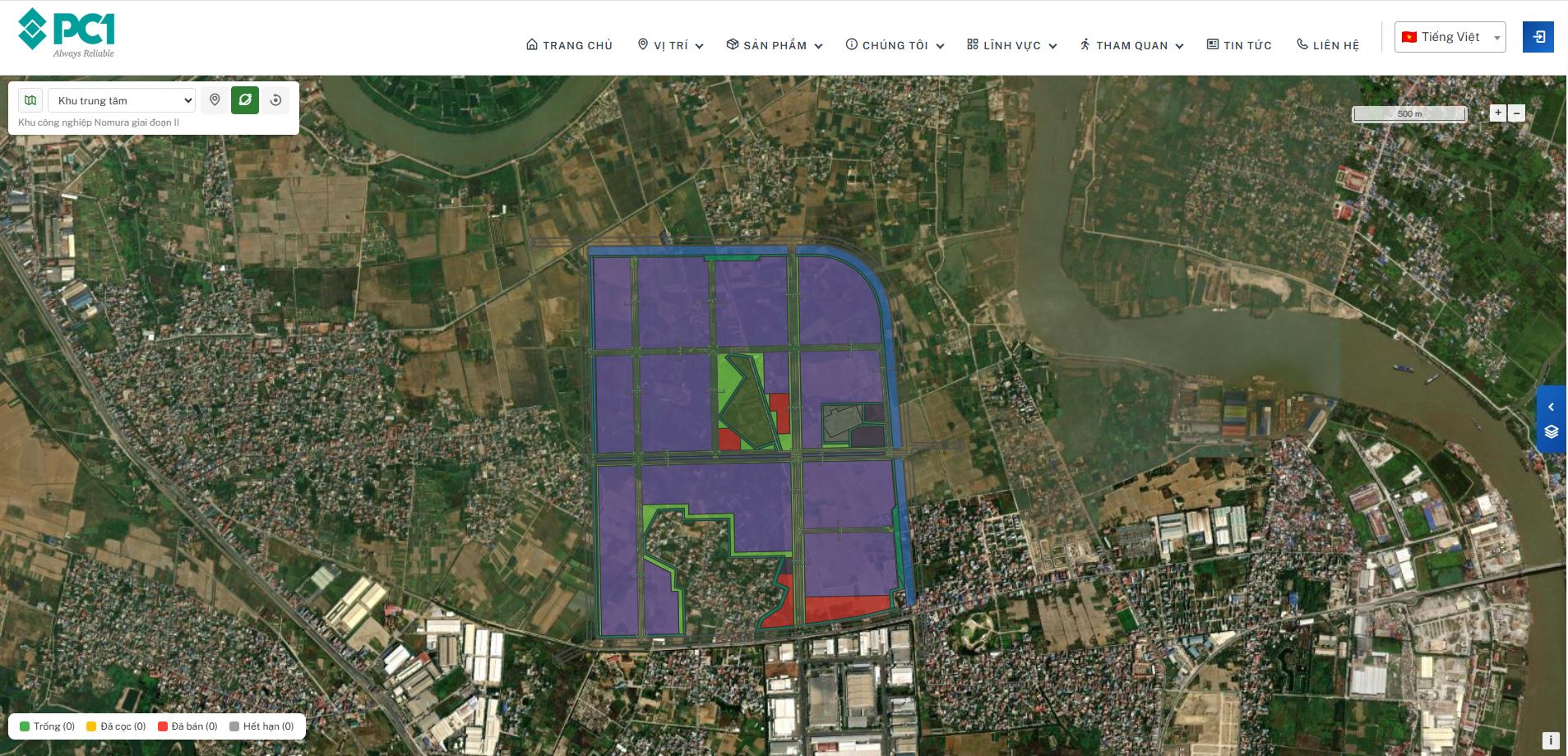Open the Tiếng Việt language selector

coord(1450,38)
